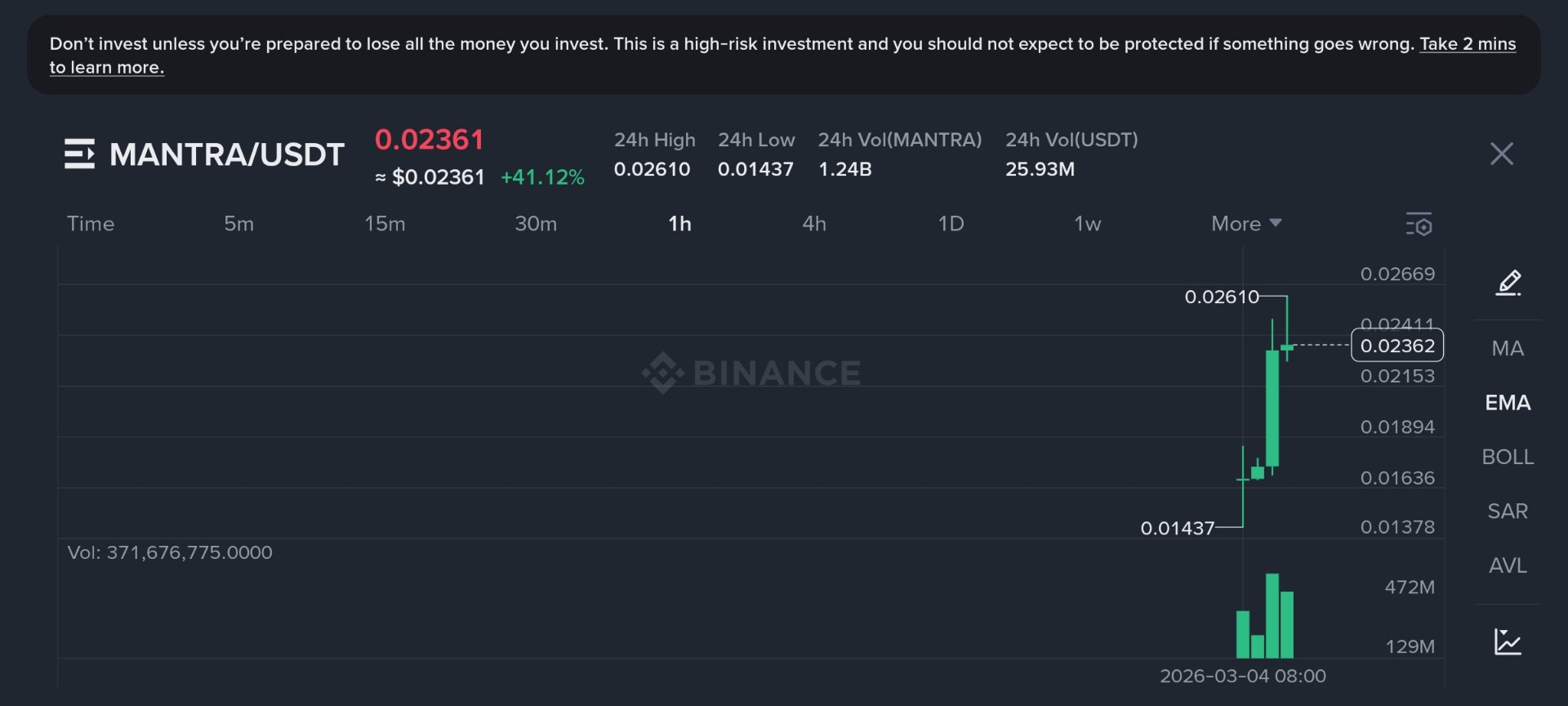Enable the MA indicator

[x=1507, y=349]
